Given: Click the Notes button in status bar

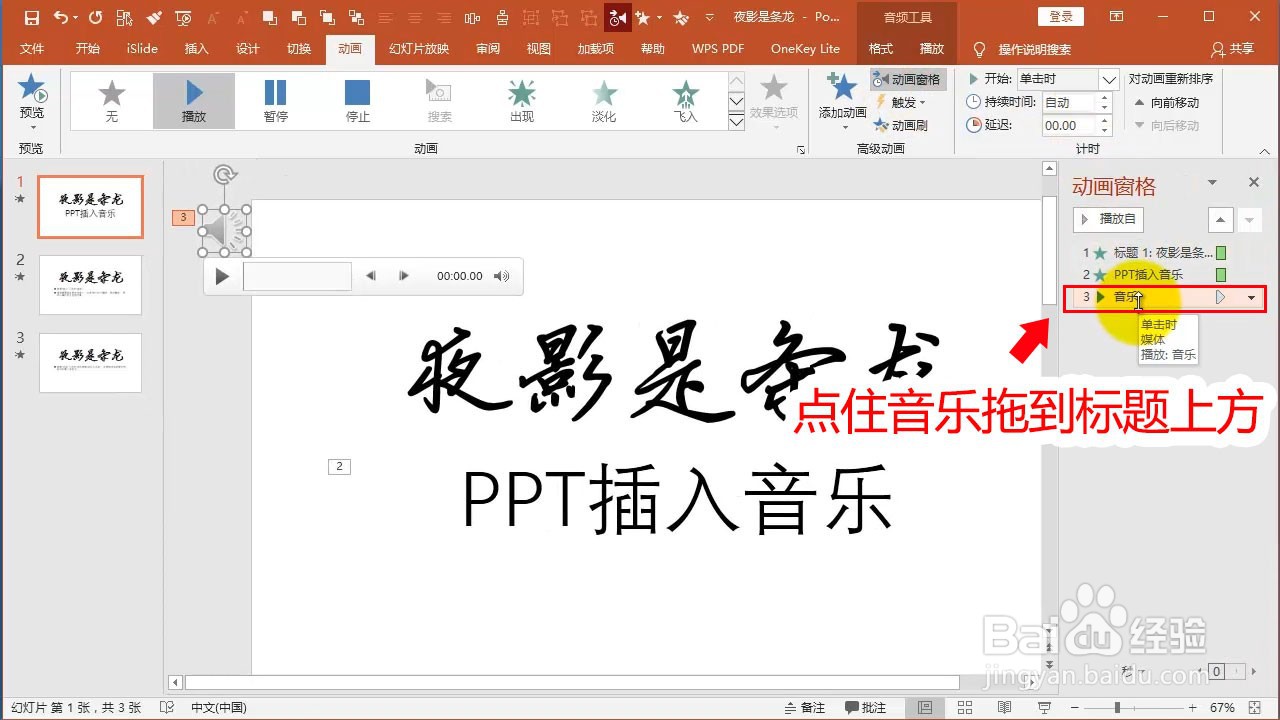Looking at the screenshot, I should click(804, 707).
